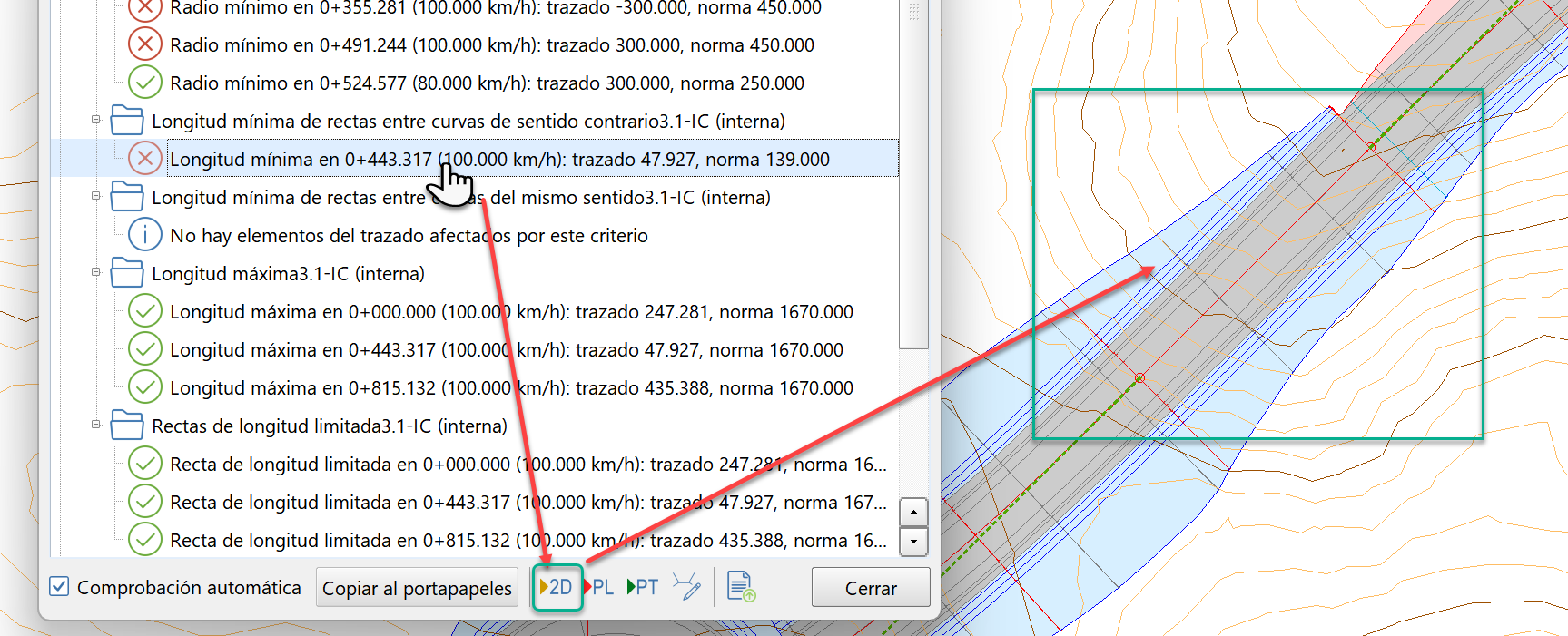Click green check icon of Radio mínimo 0+524.577
Viewport: 1568px width, 636px height.
(x=144, y=82)
